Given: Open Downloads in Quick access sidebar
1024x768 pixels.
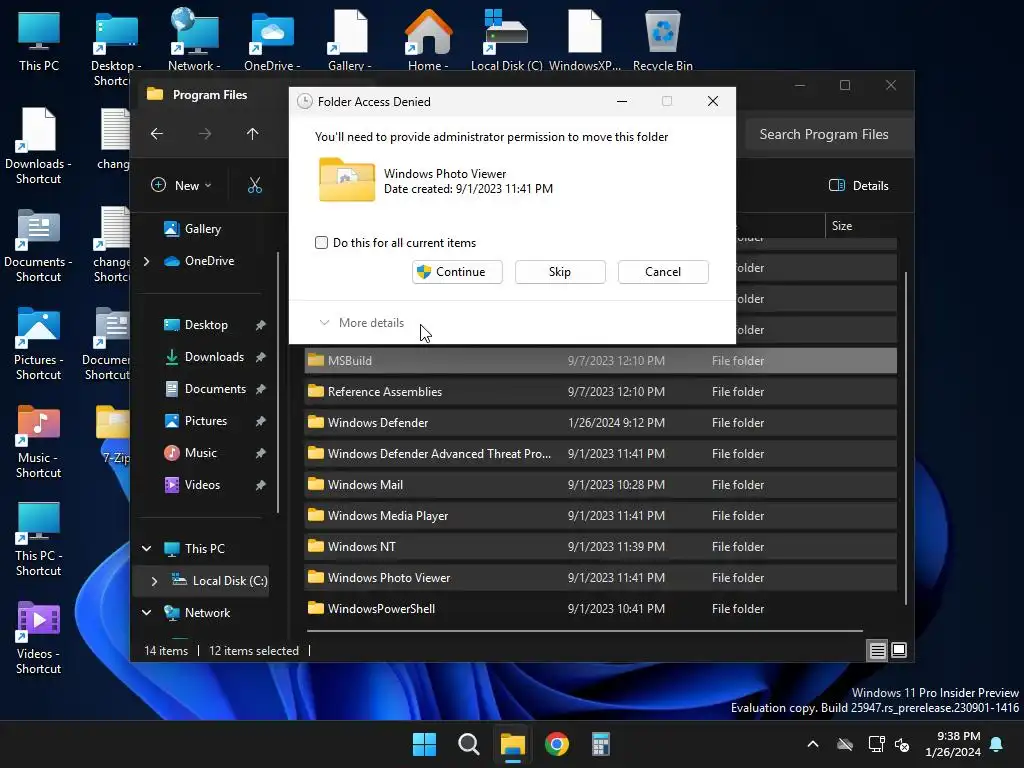Looking at the screenshot, I should coord(205,357).
